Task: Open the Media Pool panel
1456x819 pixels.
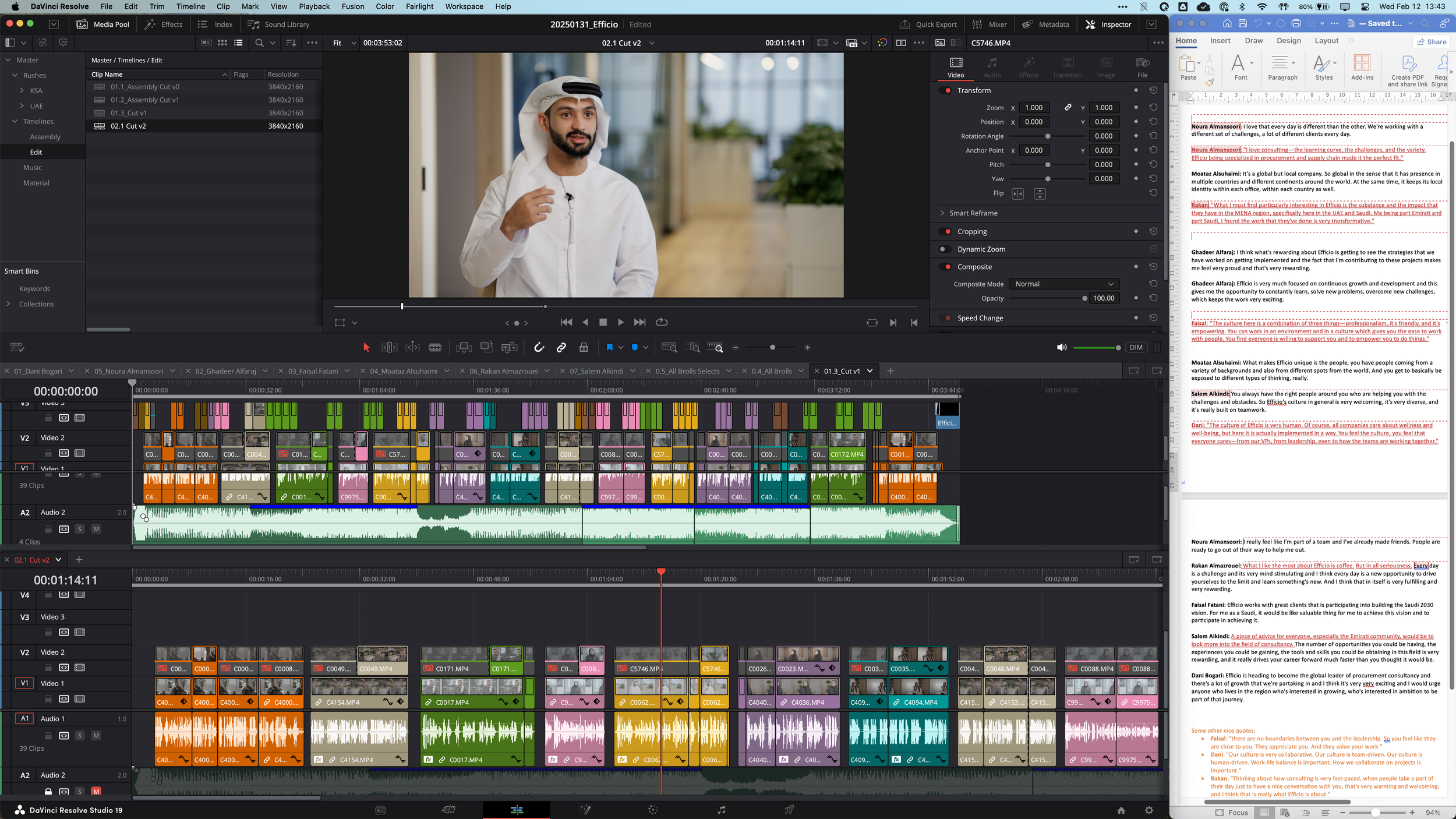Action: [103, 24]
